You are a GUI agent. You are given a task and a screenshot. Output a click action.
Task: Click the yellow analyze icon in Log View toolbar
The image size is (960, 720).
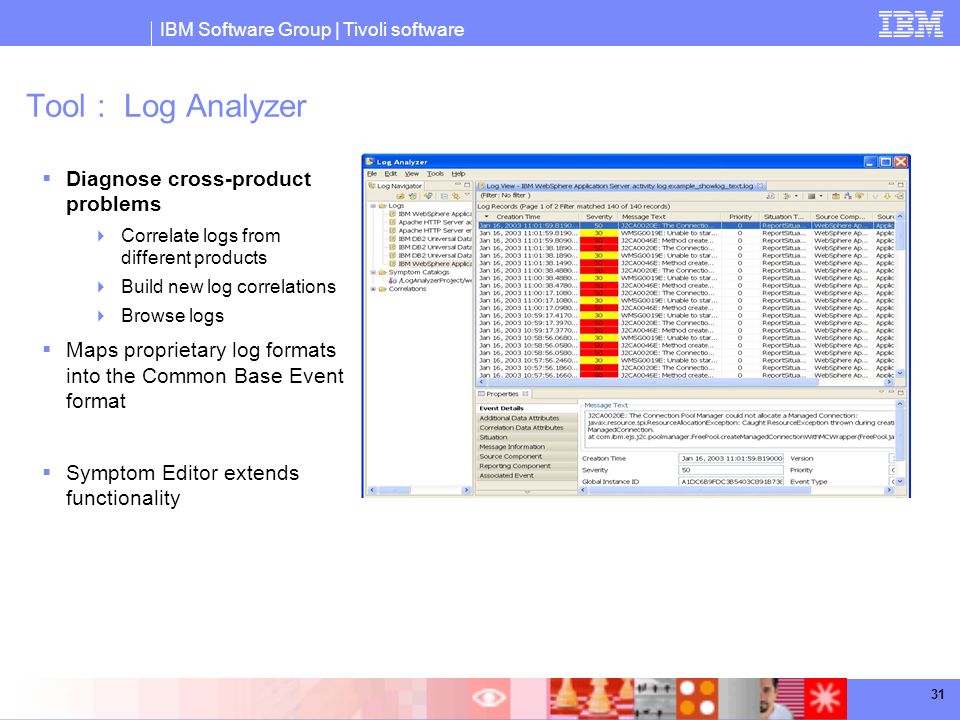pyautogui.click(x=860, y=196)
